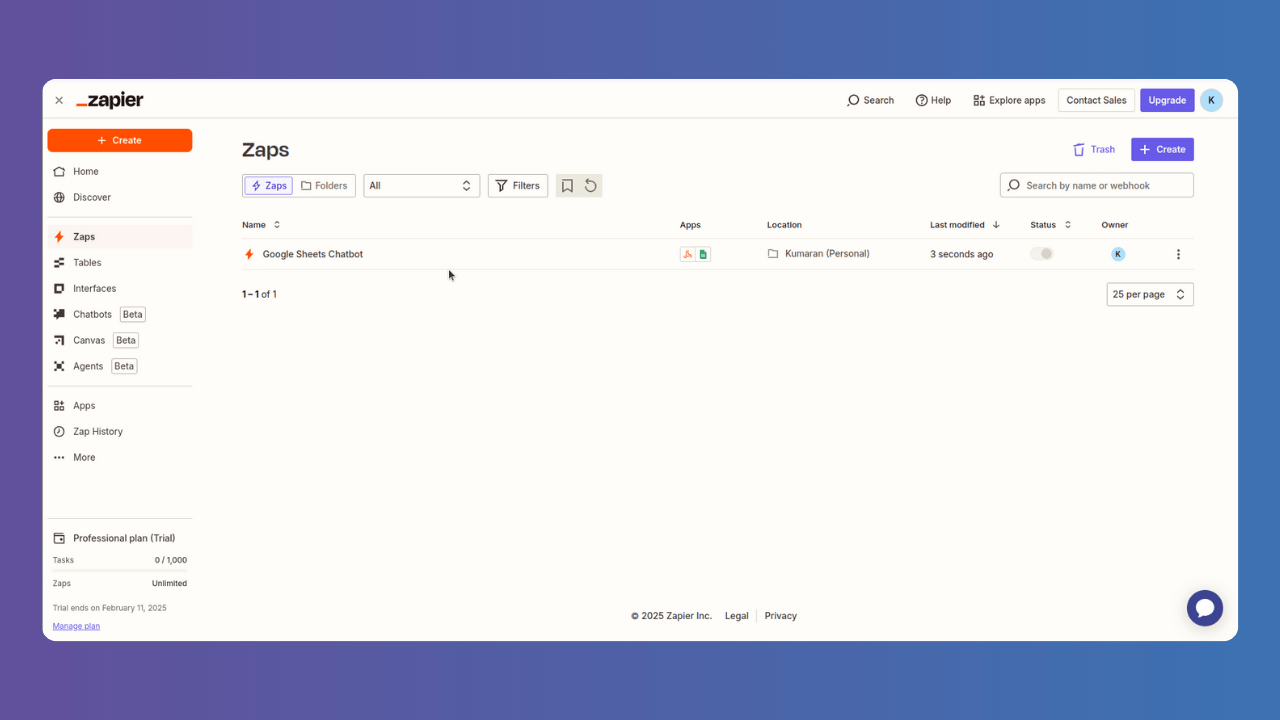The image size is (1280, 720).
Task: Toggle Google Sheets Chatbot zap status on
Action: coord(1042,254)
